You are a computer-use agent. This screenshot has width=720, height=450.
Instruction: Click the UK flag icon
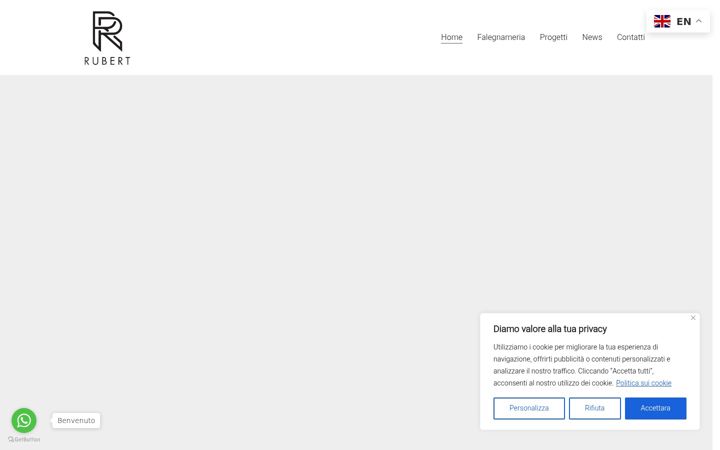point(662,21)
